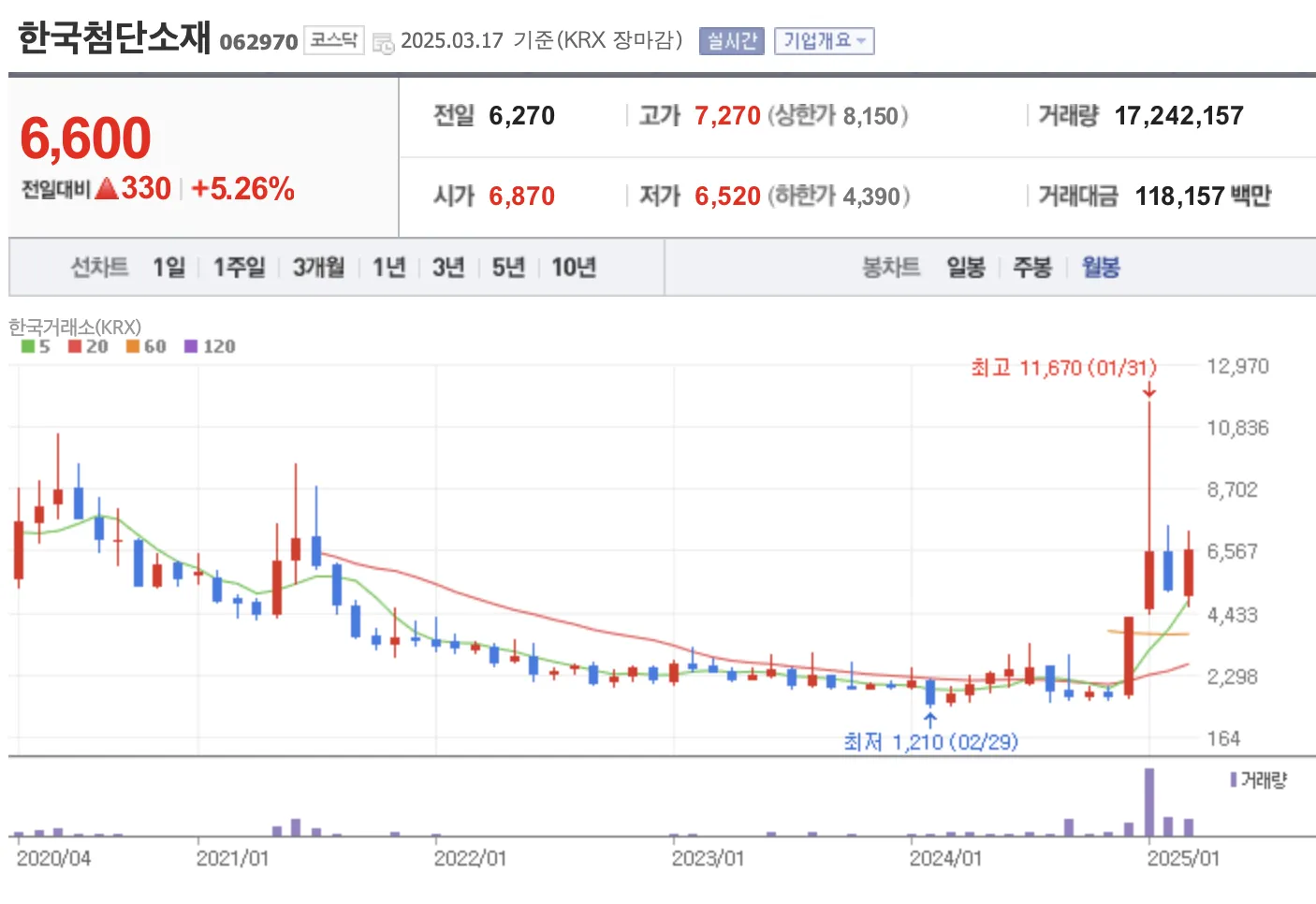Select the 1일 line chart tab
The image size is (1316, 904).
(x=169, y=268)
